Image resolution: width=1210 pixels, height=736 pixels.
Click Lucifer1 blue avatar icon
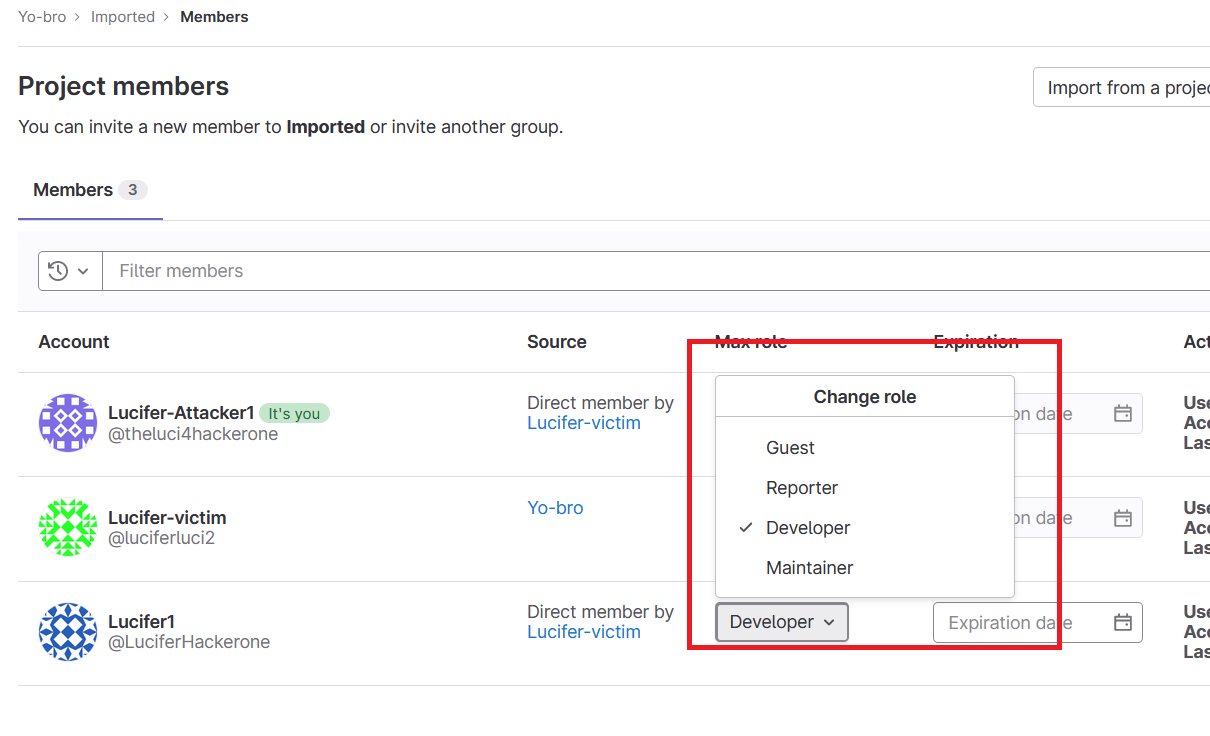point(67,631)
